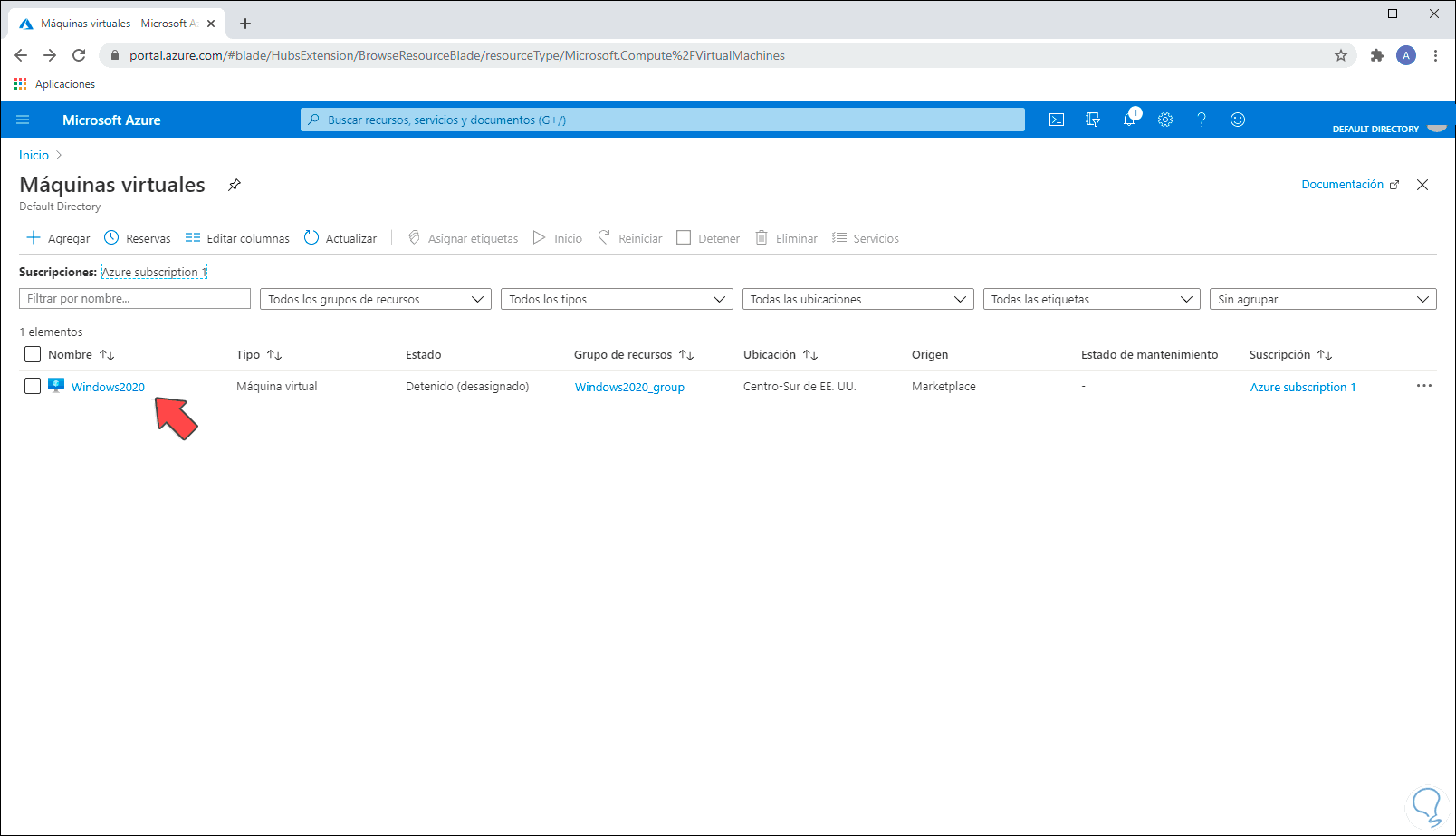The height and width of the screenshot is (836, 1456).
Task: Open the notifications bell
Action: click(1129, 120)
